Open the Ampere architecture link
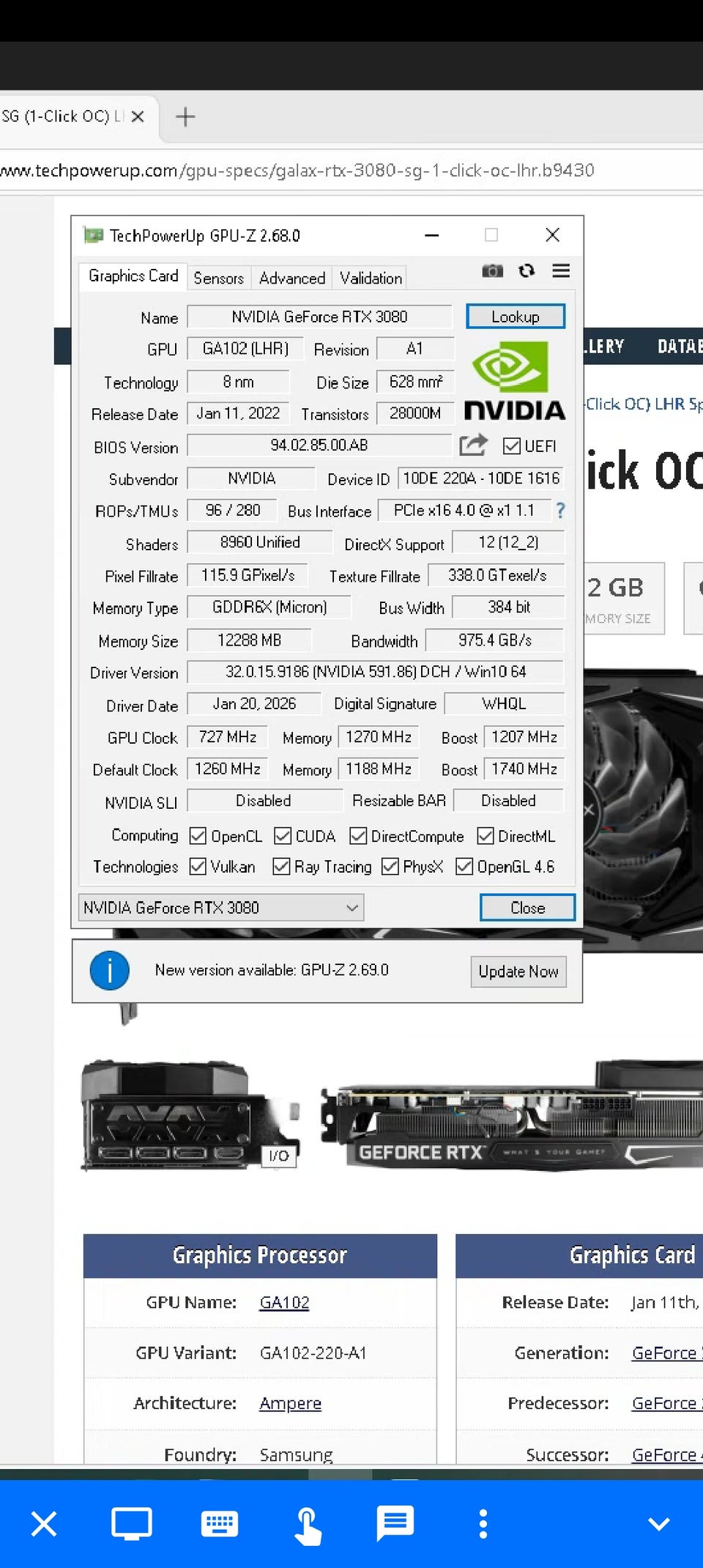Screen dimensions: 703x1568 point(290,1403)
